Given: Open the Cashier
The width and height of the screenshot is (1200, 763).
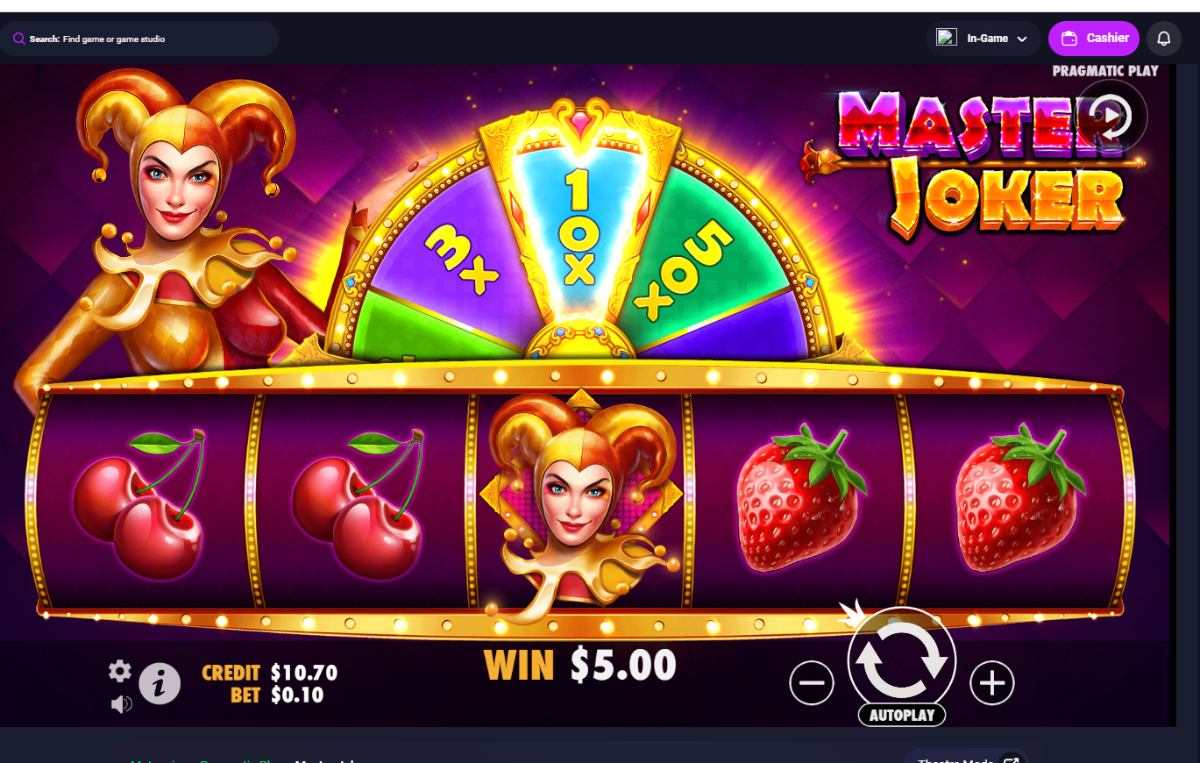Looking at the screenshot, I should pos(1094,38).
